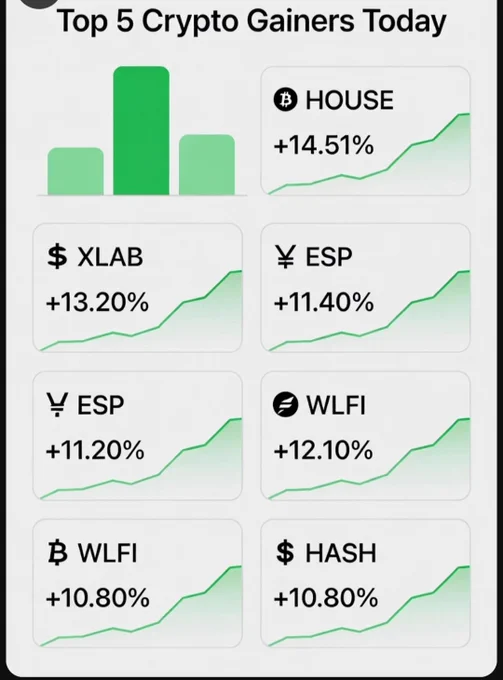Click the dollar icon beside XLAB

tap(57, 256)
